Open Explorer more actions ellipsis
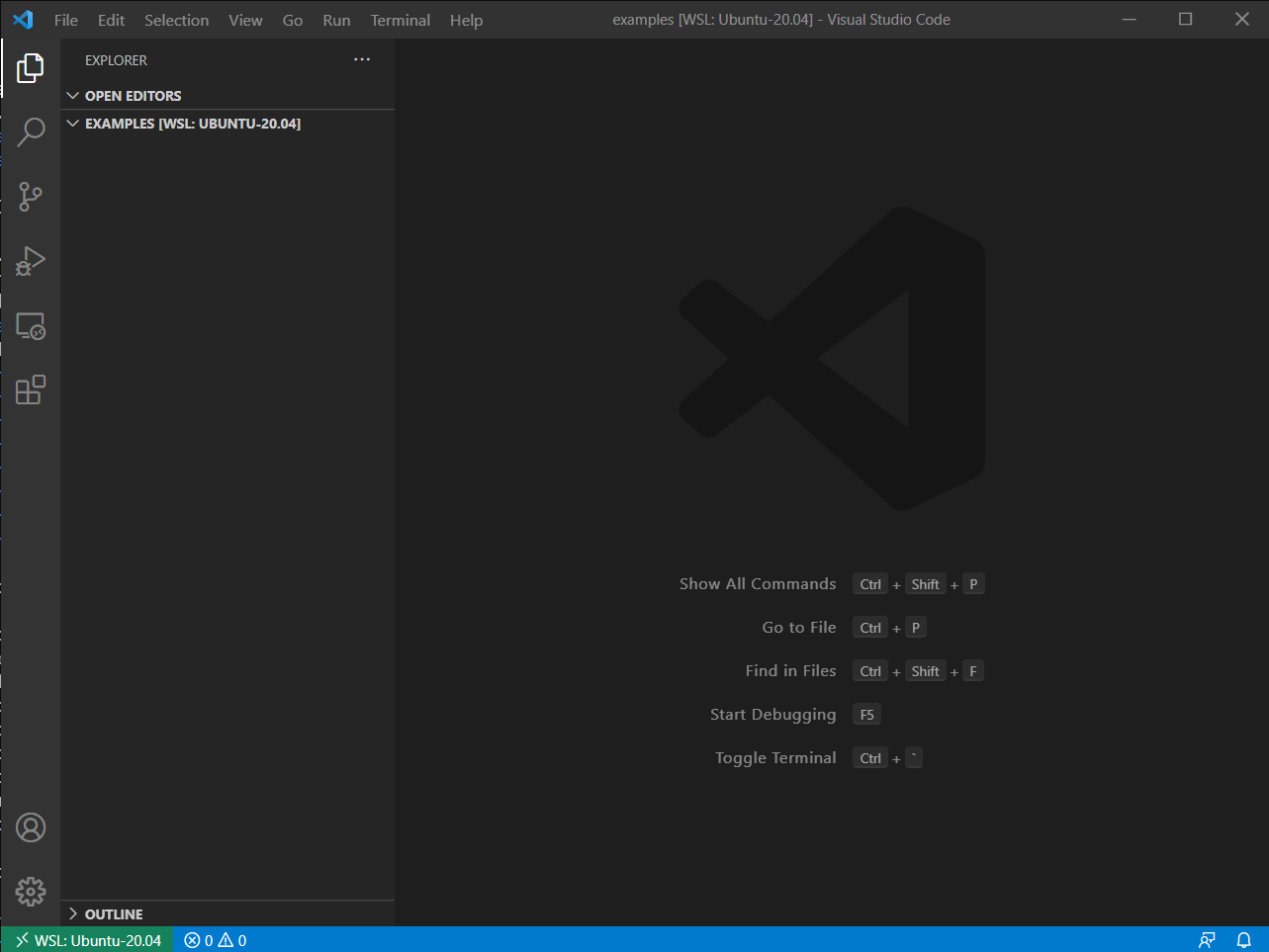1269x952 pixels. 362,60
